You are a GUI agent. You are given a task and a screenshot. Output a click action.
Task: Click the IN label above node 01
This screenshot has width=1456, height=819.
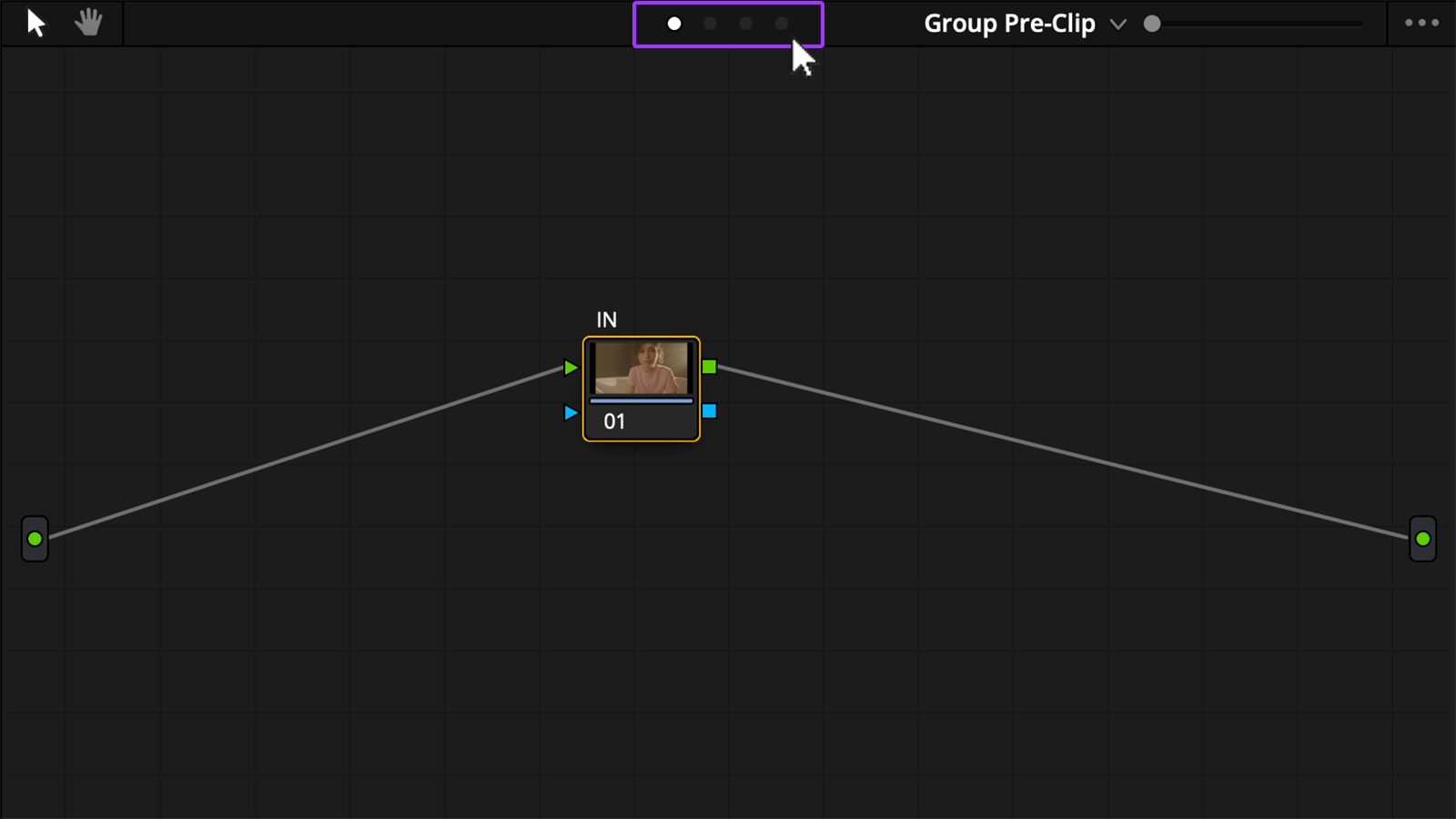click(606, 319)
